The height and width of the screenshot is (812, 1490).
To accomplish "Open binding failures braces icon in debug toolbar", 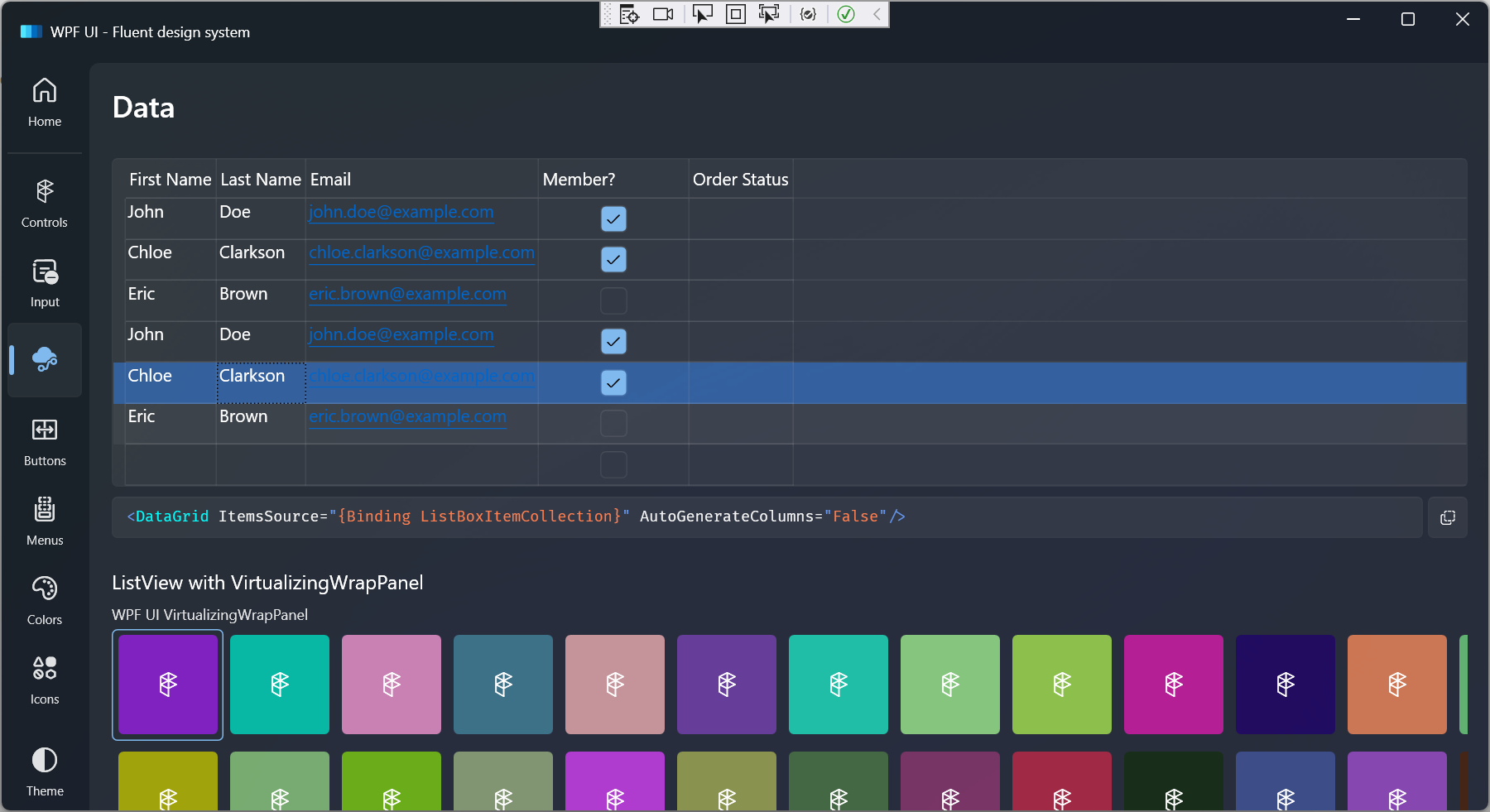I will click(809, 14).
